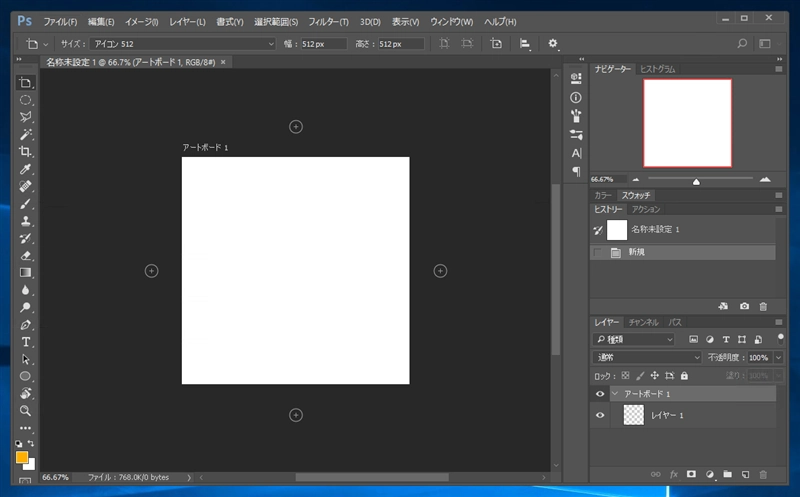This screenshot has width=800, height=497.
Task: Click the 幅 width input field
Action: point(323,44)
